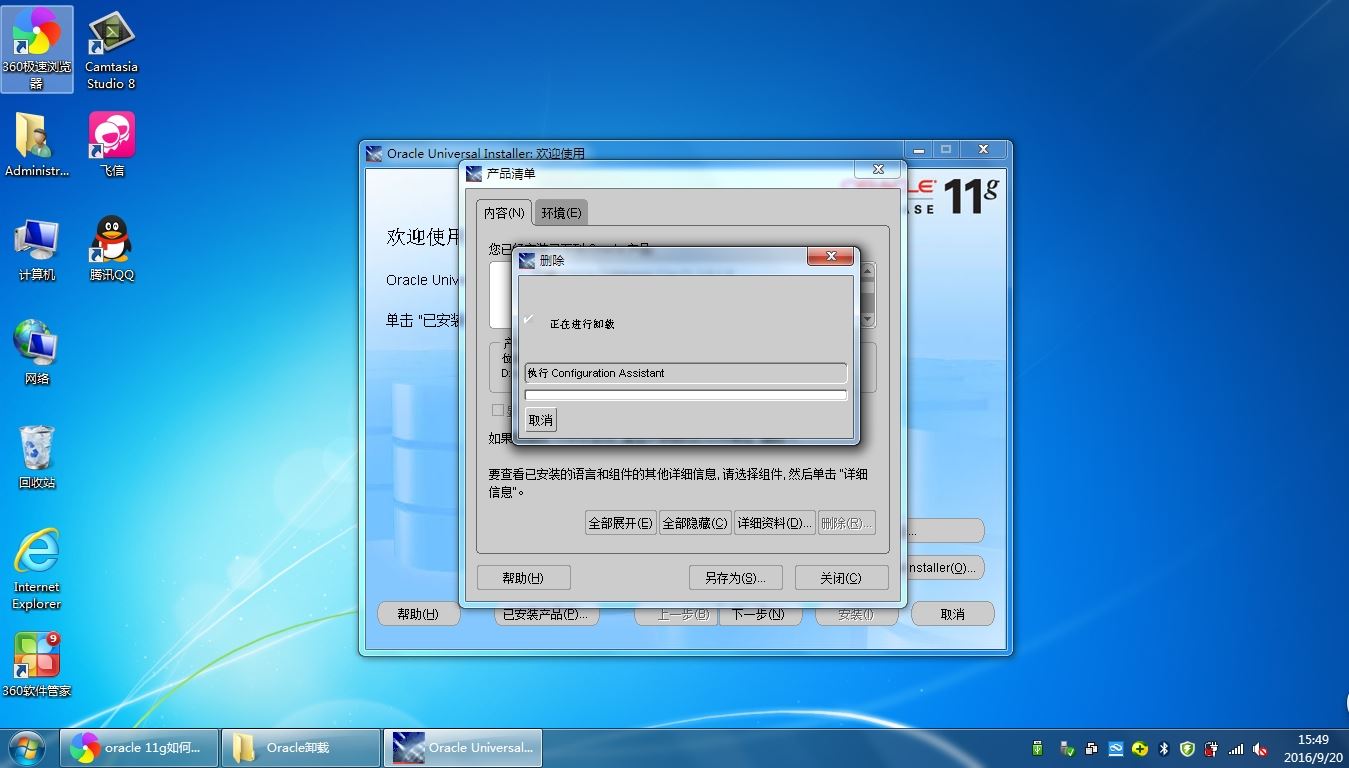Click the Safely Remove Hardware tray icon
This screenshot has height=768, width=1349.
click(1067, 748)
